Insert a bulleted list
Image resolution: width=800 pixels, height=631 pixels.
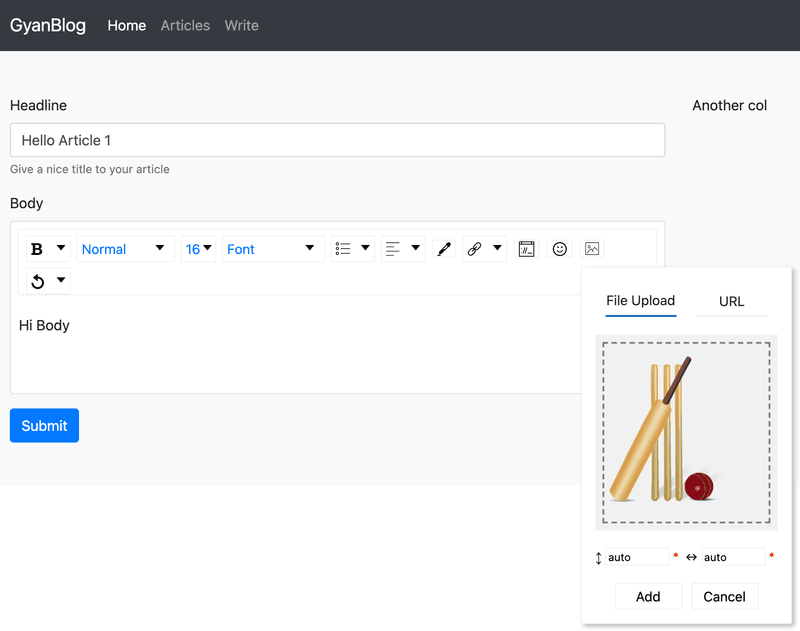click(345, 248)
